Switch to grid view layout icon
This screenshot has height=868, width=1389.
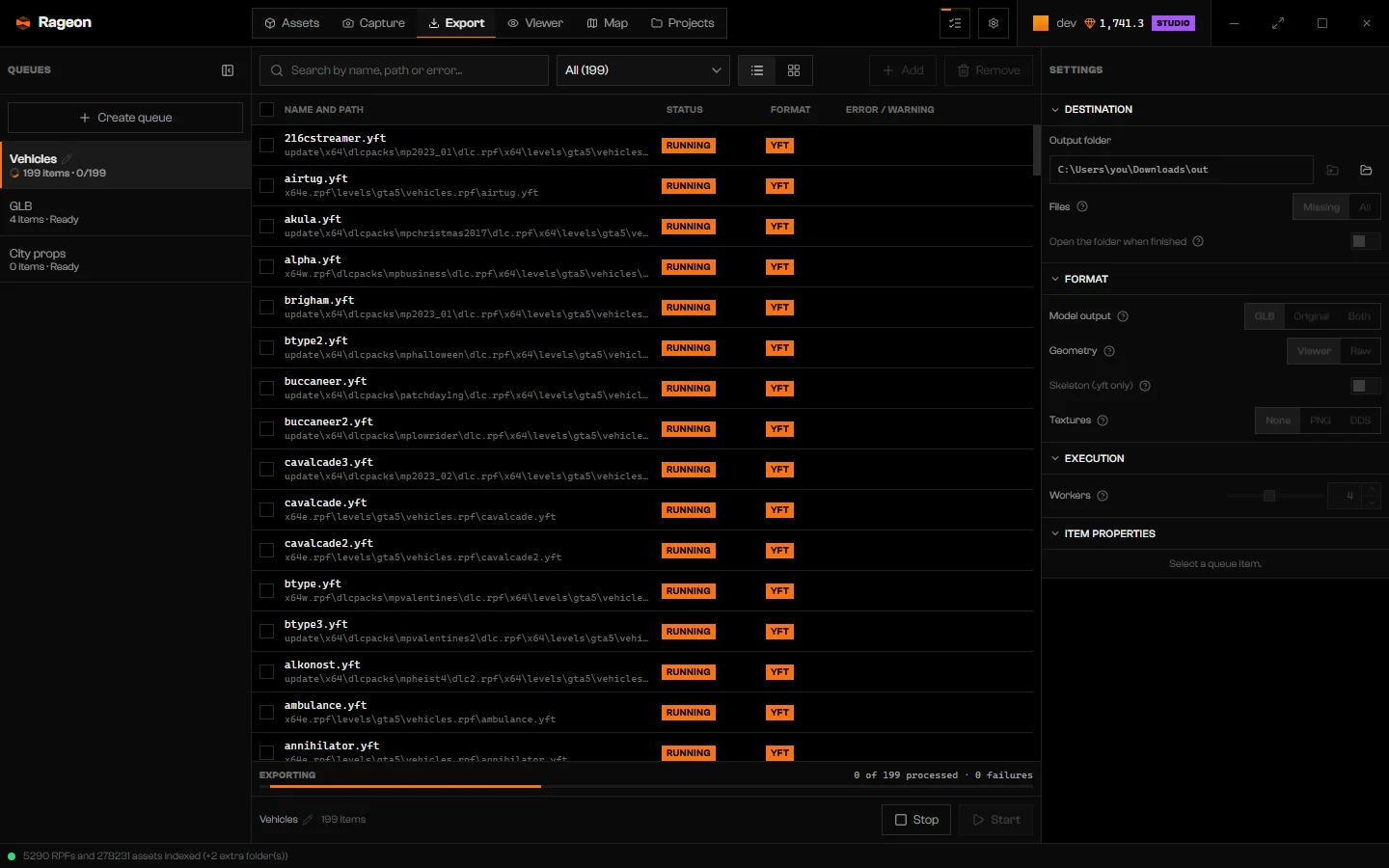(794, 70)
